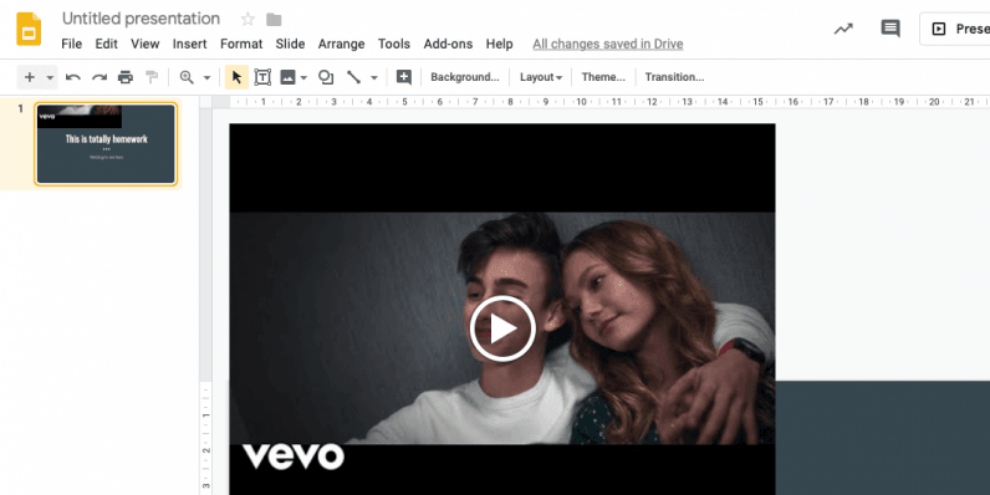Open the Tools menu
990x495 pixels.
394,44
